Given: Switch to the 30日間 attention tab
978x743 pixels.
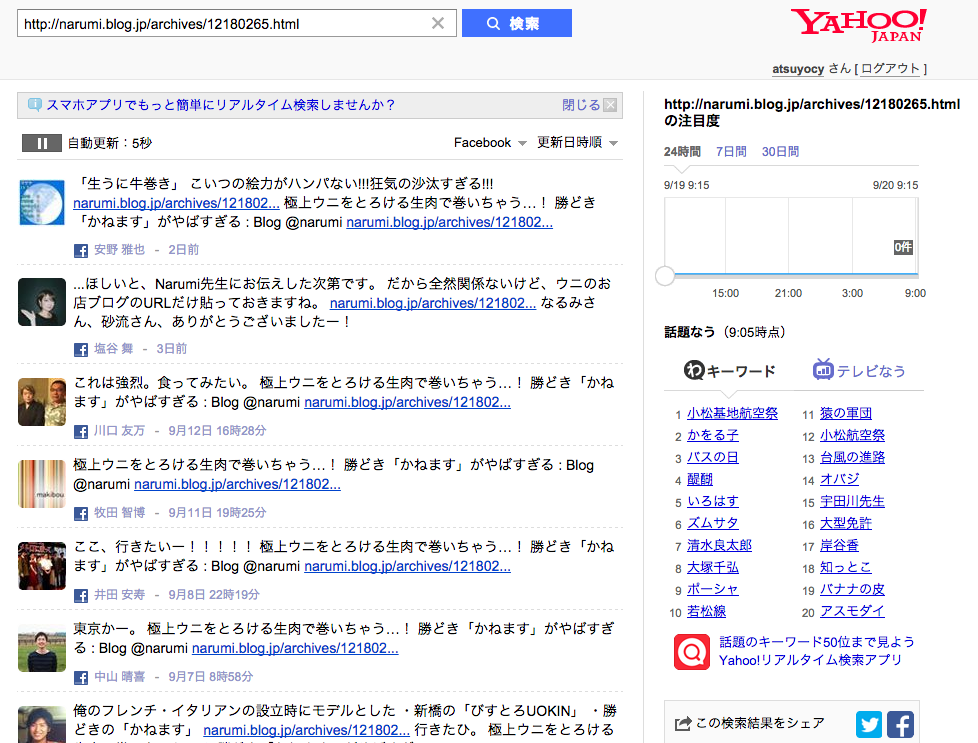Looking at the screenshot, I should point(780,152).
